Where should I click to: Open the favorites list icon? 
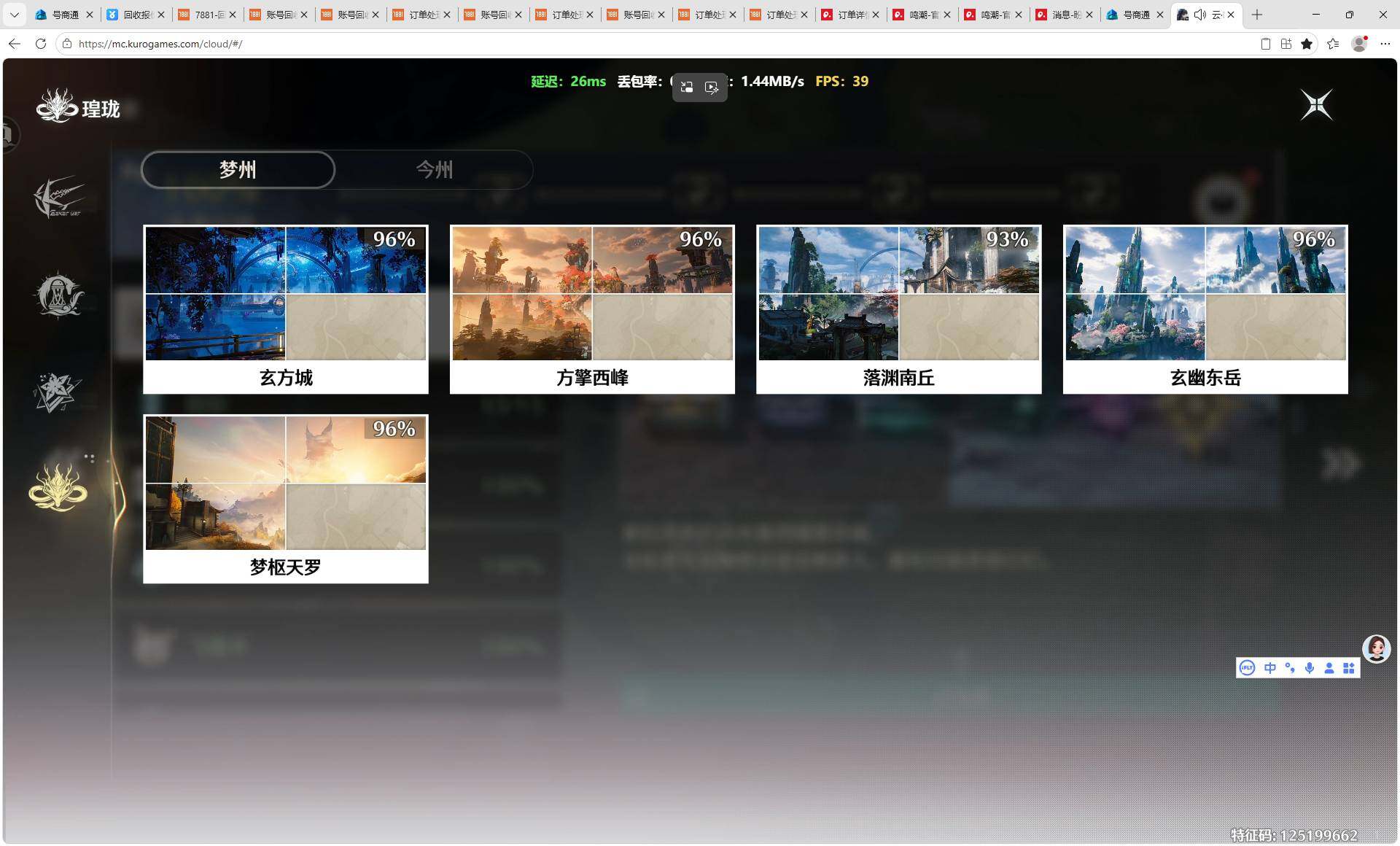(1333, 44)
